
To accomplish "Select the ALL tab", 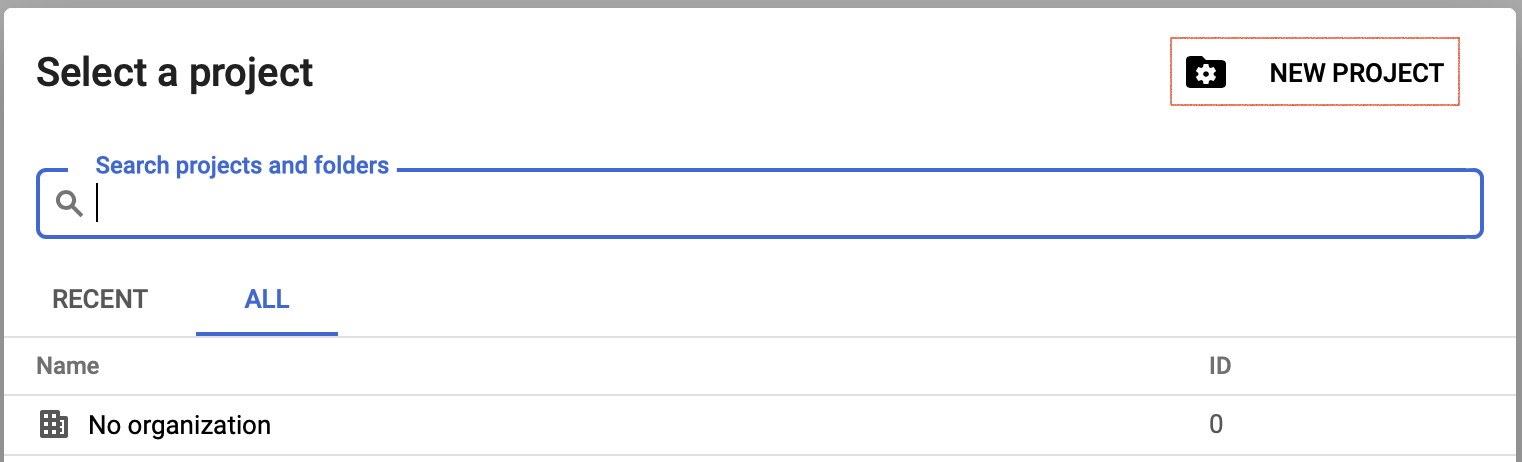I will 267,299.
